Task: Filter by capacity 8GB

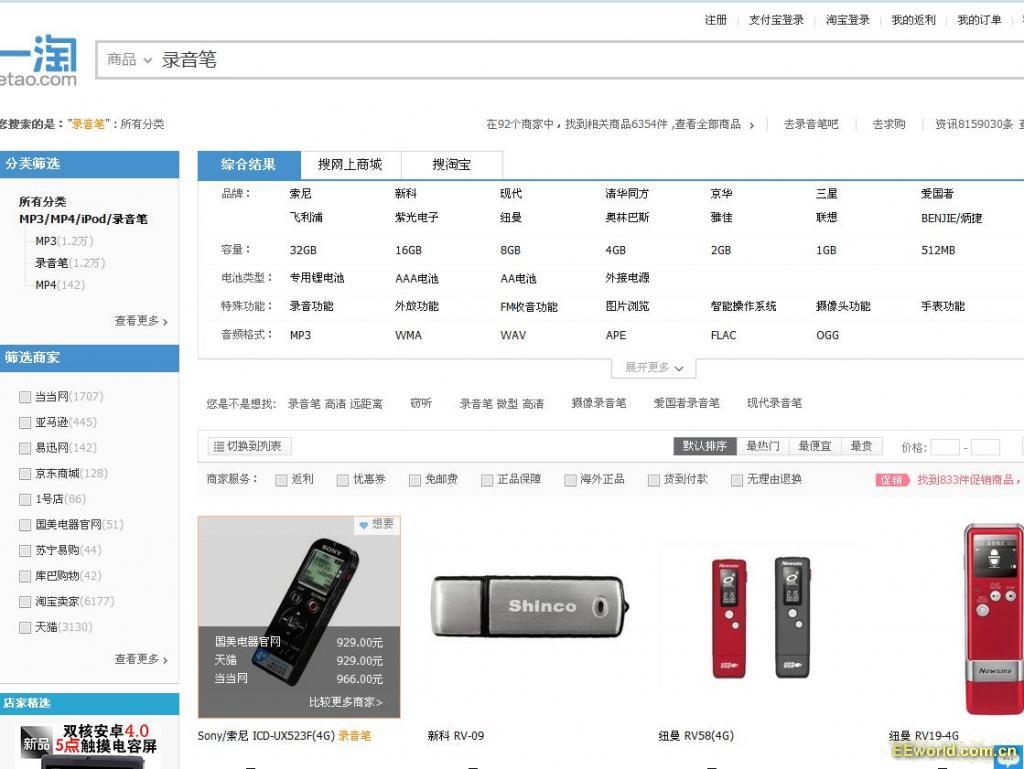Action: click(x=510, y=251)
